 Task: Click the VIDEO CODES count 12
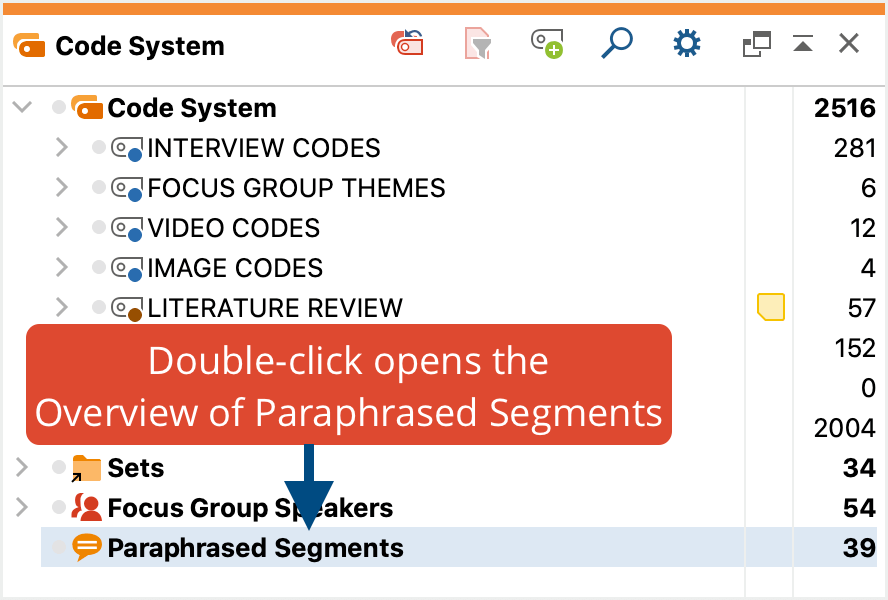coord(863,228)
